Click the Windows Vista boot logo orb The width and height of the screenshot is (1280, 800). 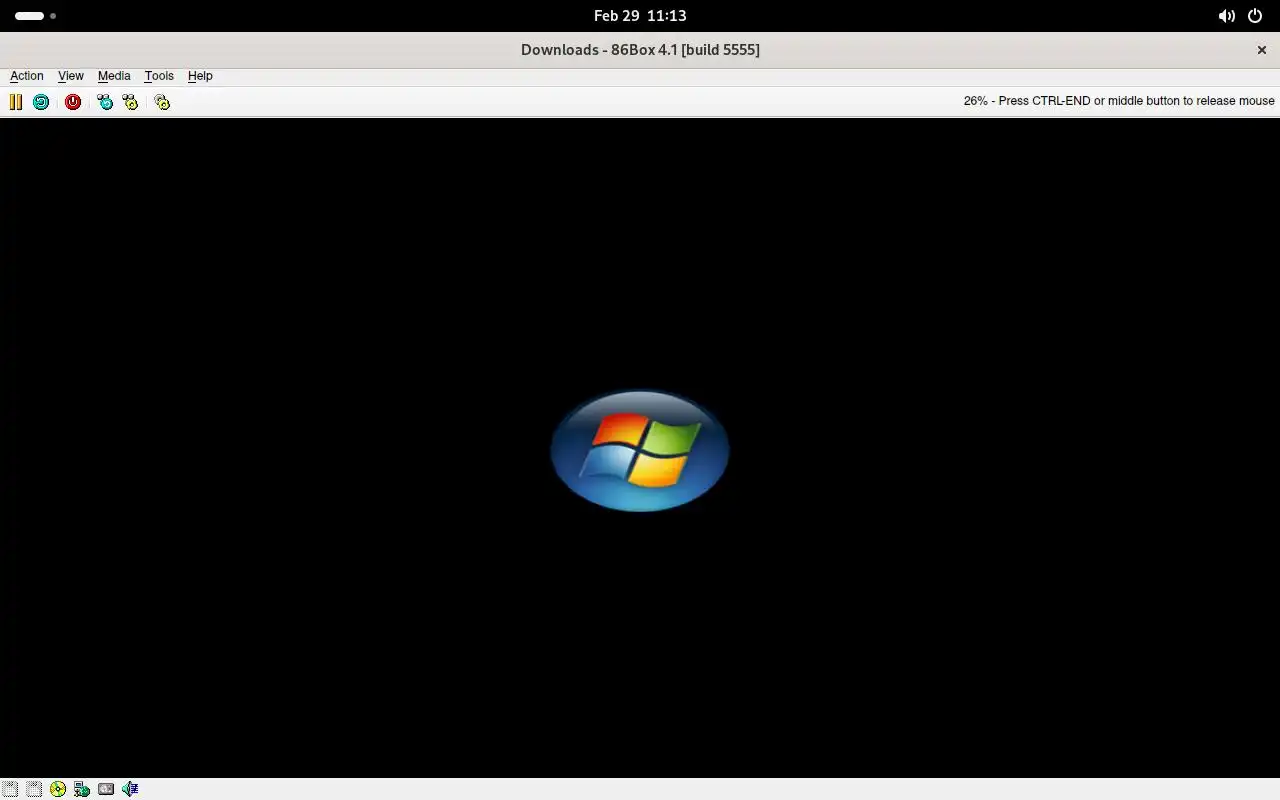[640, 451]
